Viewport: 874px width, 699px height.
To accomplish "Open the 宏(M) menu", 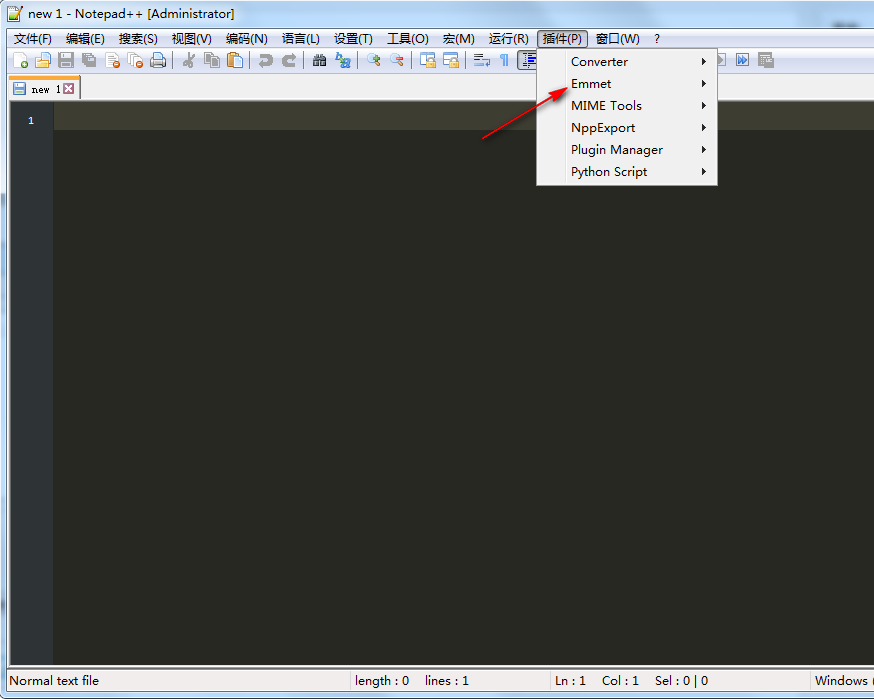I will [458, 39].
